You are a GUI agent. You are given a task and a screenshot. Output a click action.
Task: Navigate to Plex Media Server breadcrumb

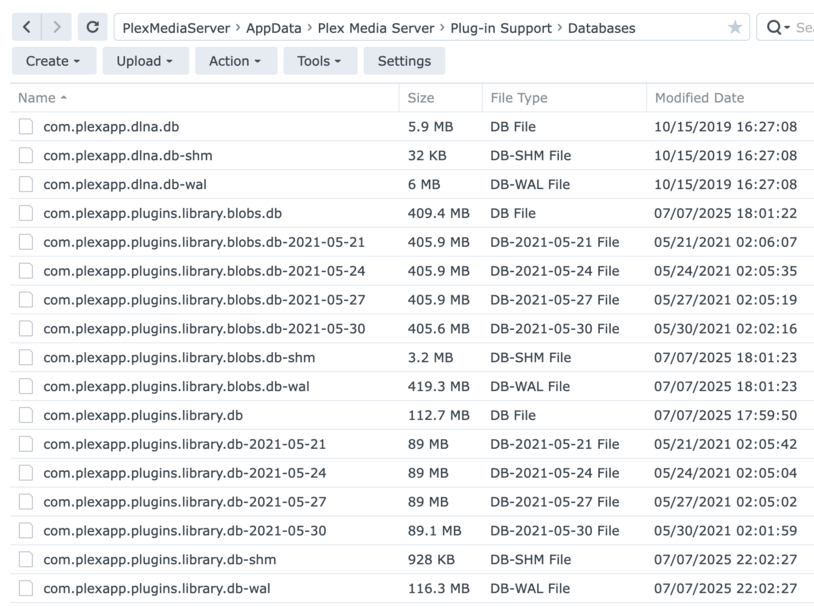click(376, 28)
